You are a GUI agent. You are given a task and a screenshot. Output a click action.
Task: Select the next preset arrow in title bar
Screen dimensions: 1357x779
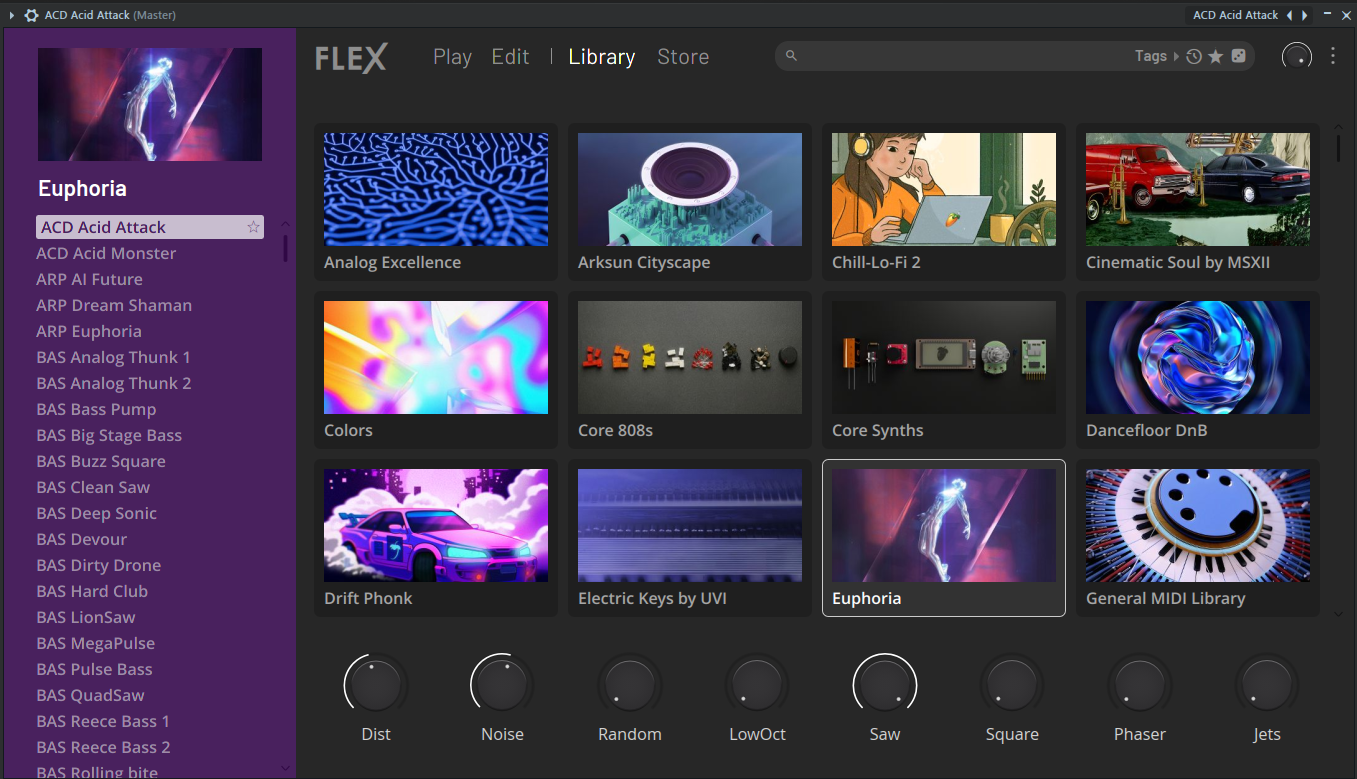(1304, 15)
